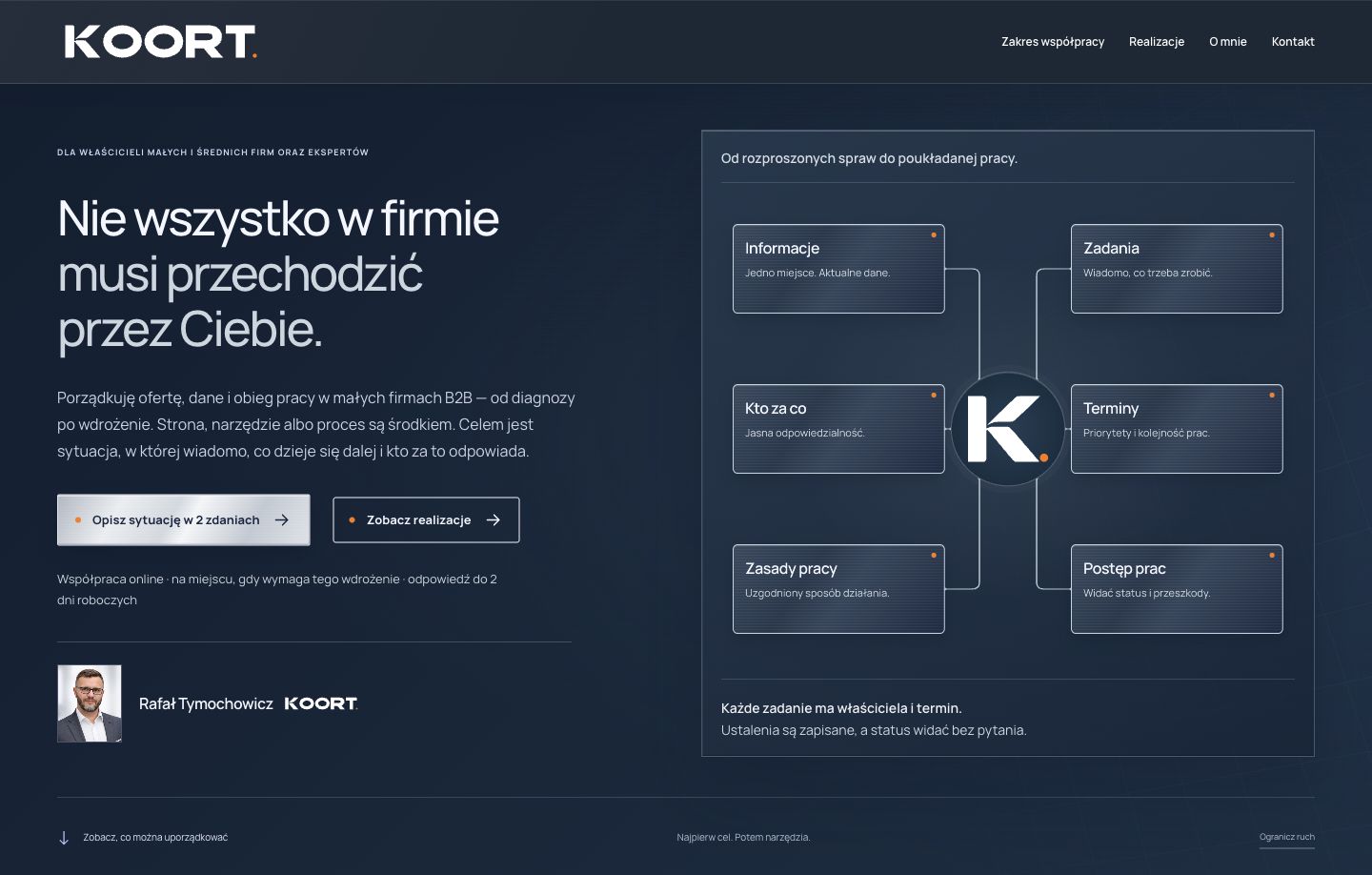Click the headline 'Nie wszystko w firmie'
This screenshot has height=875, width=1372.
[278, 218]
